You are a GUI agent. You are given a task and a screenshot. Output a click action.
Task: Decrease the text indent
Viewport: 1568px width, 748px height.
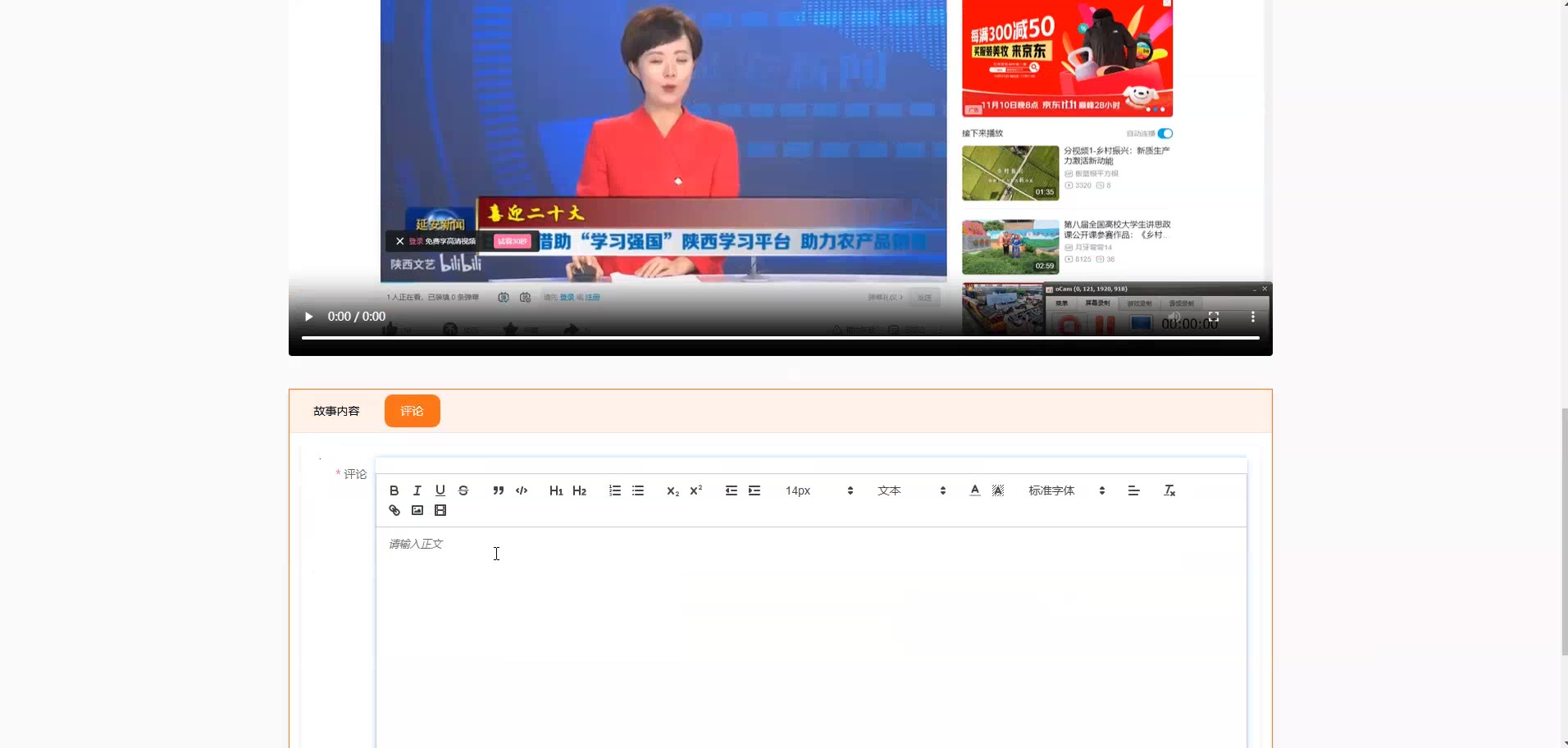[732, 490]
